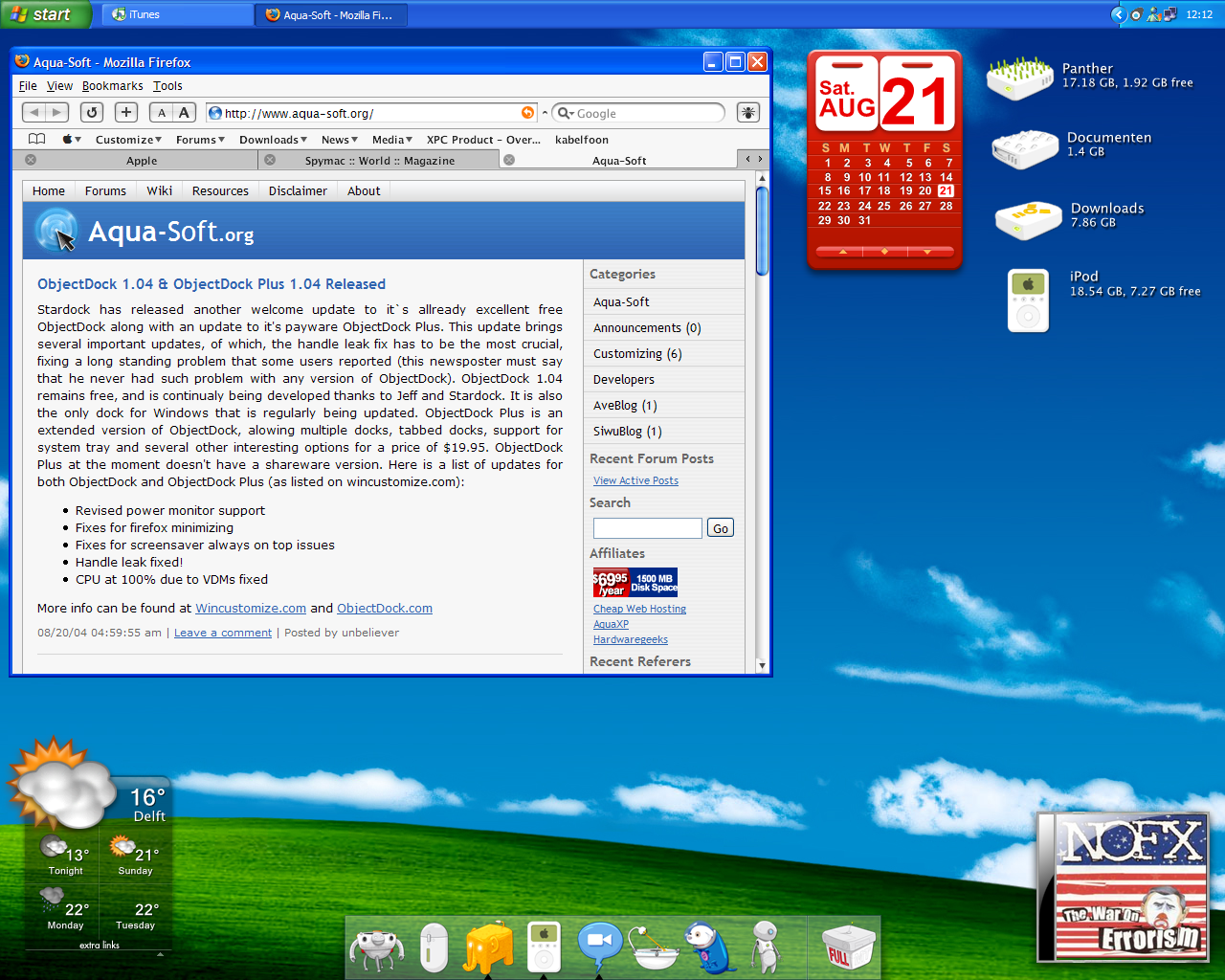Jump to today using calendar diamond button

pyautogui.click(x=884, y=252)
